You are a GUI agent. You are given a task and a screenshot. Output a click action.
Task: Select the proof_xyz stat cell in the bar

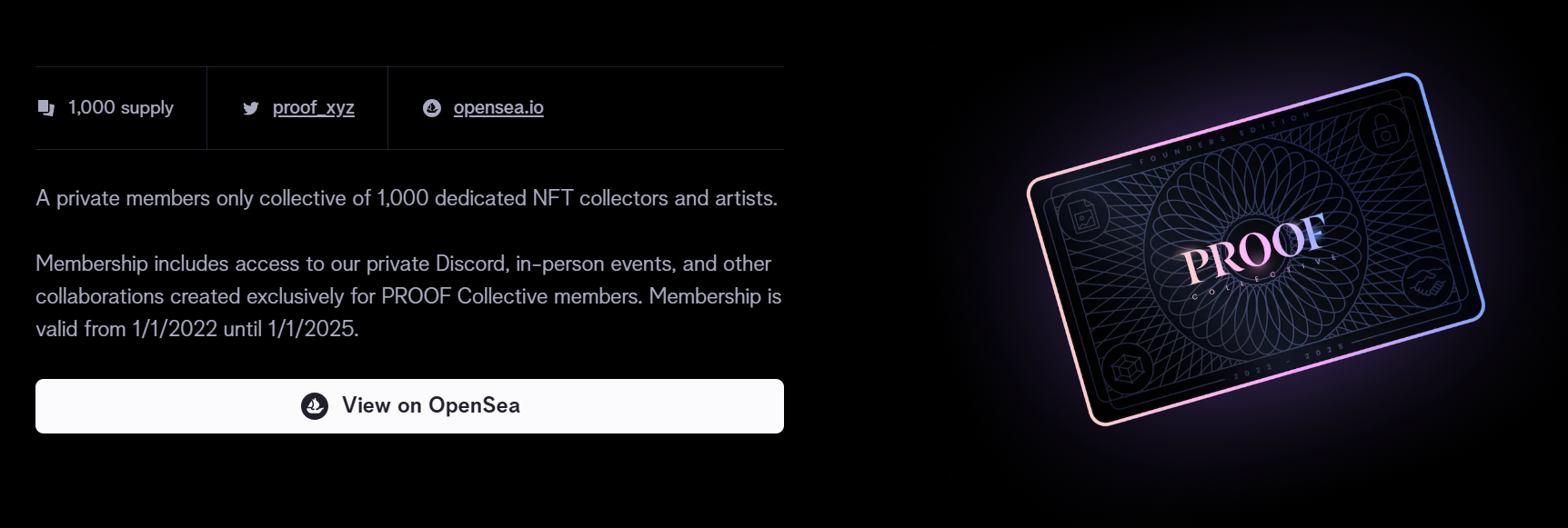click(x=297, y=107)
